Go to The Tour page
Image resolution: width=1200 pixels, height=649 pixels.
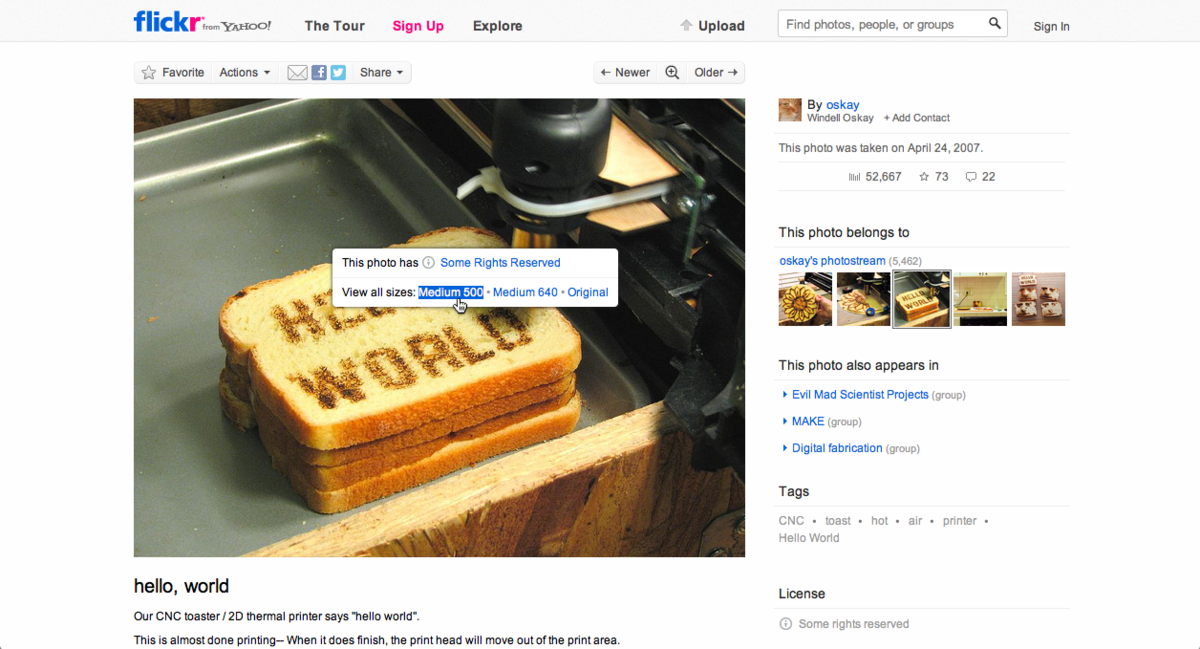(x=334, y=26)
